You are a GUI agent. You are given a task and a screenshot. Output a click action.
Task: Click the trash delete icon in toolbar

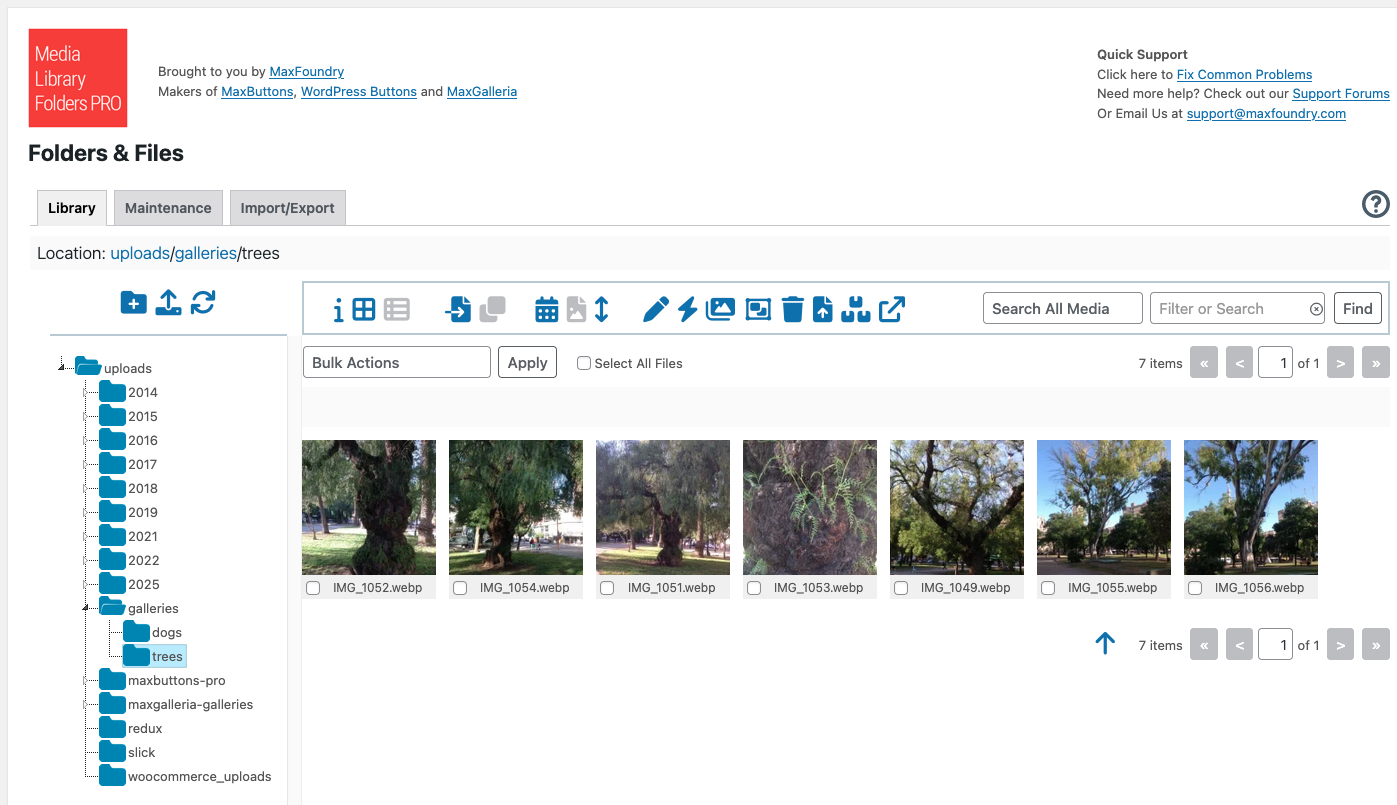792,310
